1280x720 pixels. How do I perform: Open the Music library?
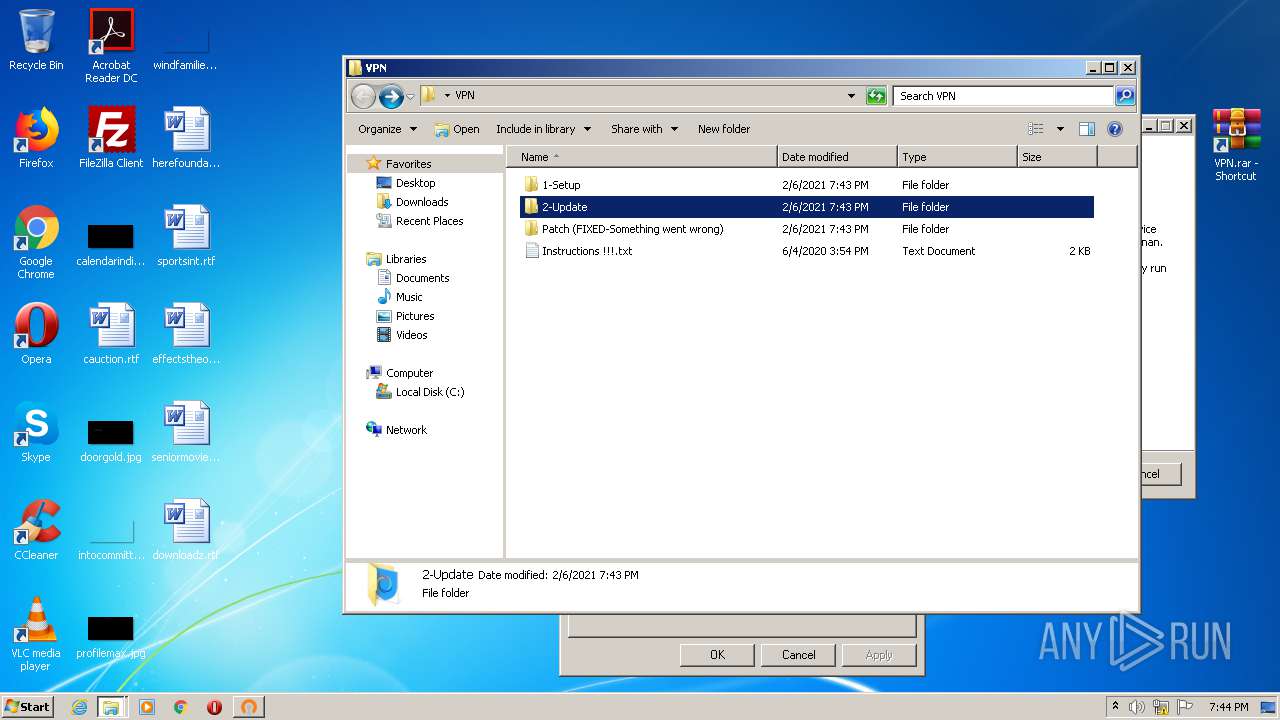400,297
